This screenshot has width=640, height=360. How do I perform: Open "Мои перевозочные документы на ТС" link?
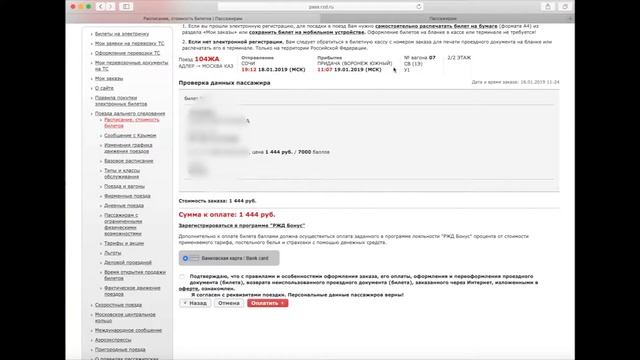point(131,66)
